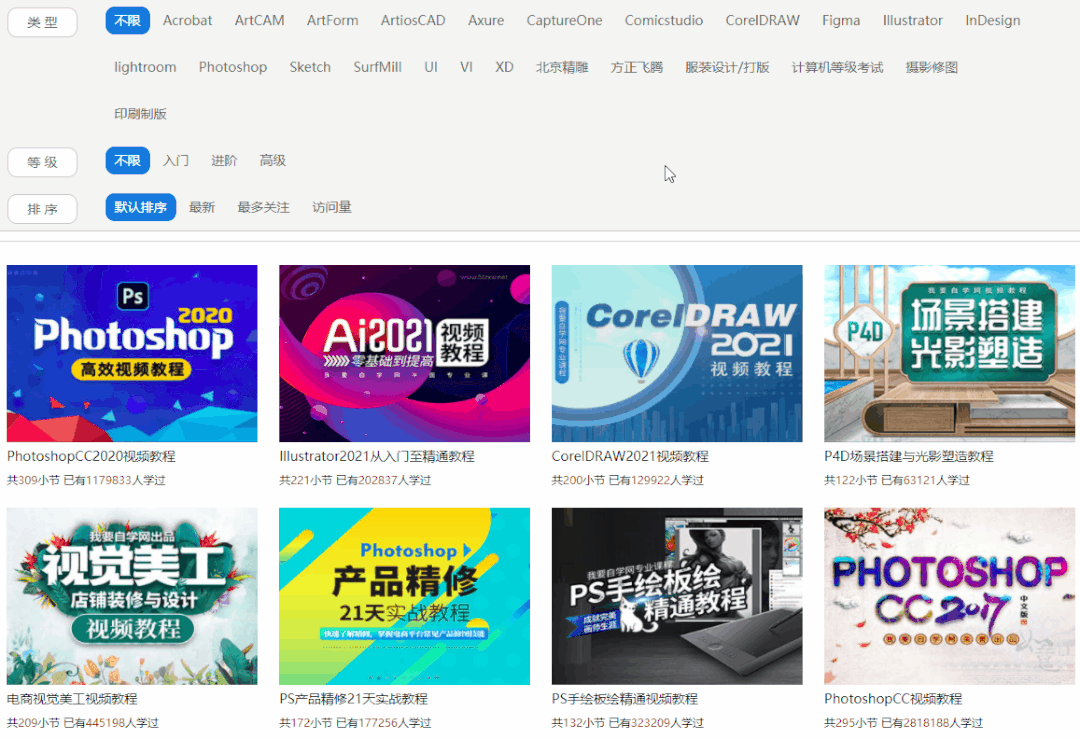This screenshot has width=1080, height=739.
Task: Open 视觉美工 course thumbnail
Action: (132, 596)
